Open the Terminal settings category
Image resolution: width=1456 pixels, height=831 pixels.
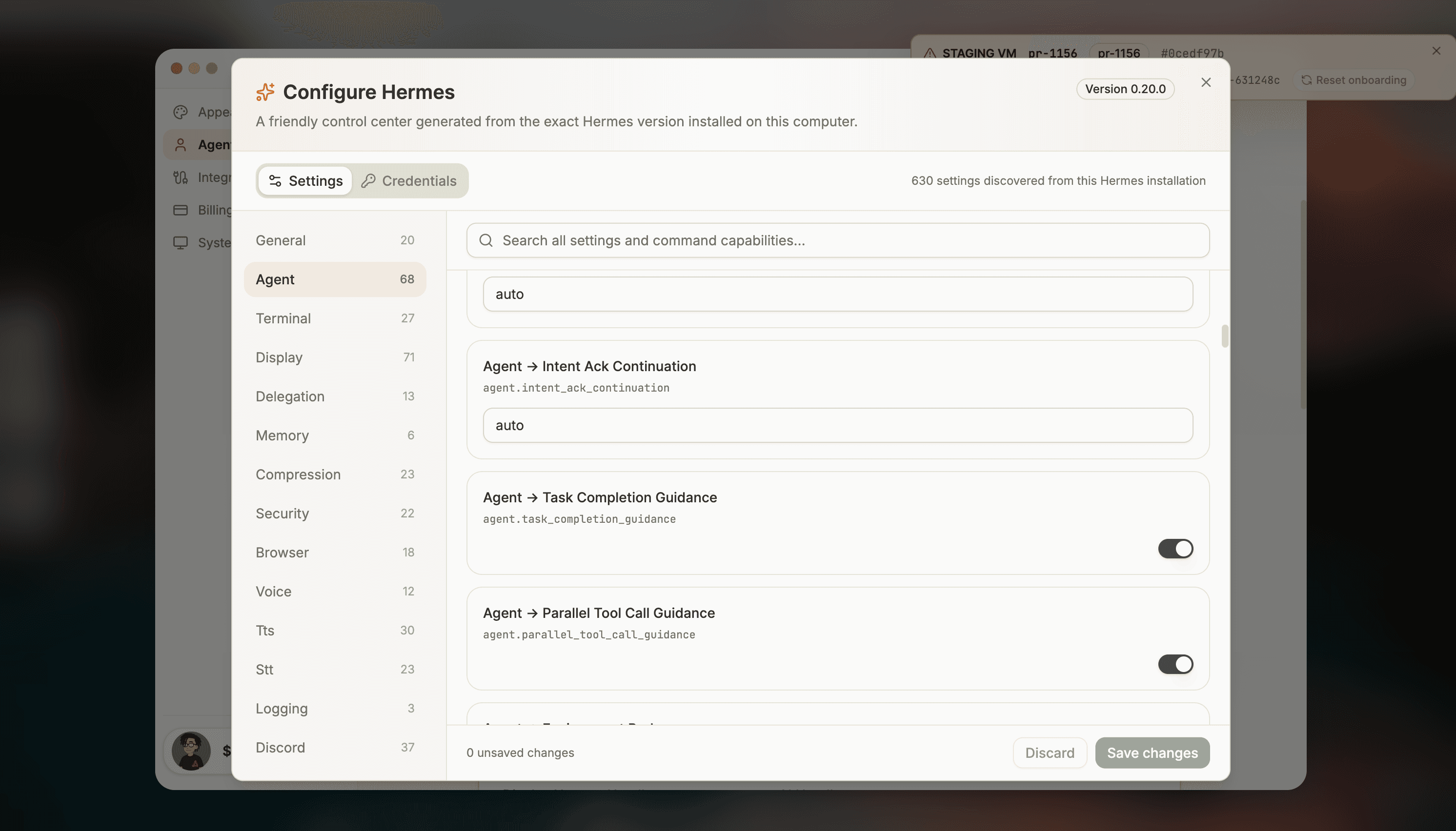click(x=335, y=318)
